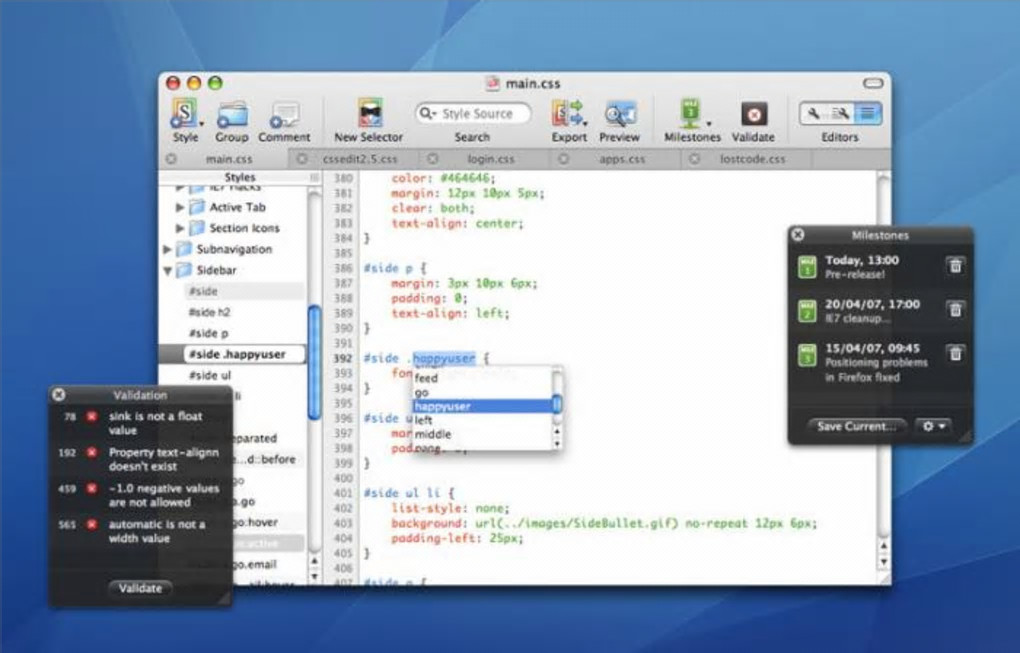
Task: Open the Milestones gear menu
Action: tap(933, 426)
